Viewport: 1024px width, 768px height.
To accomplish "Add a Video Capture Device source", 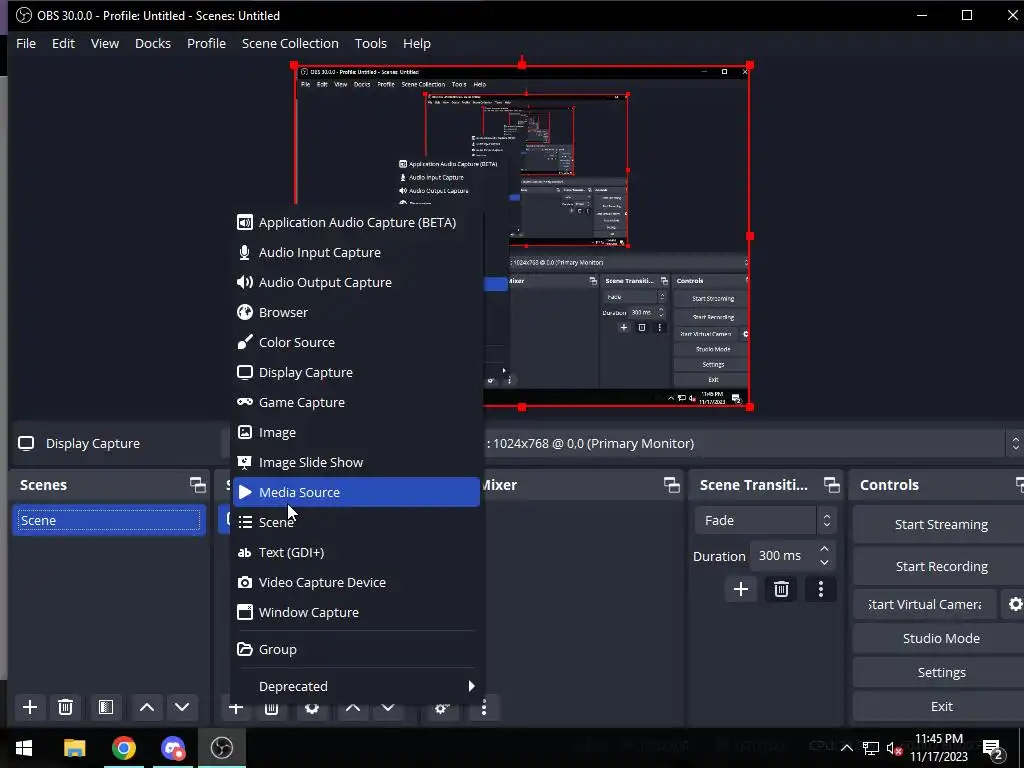I will tap(357, 583).
